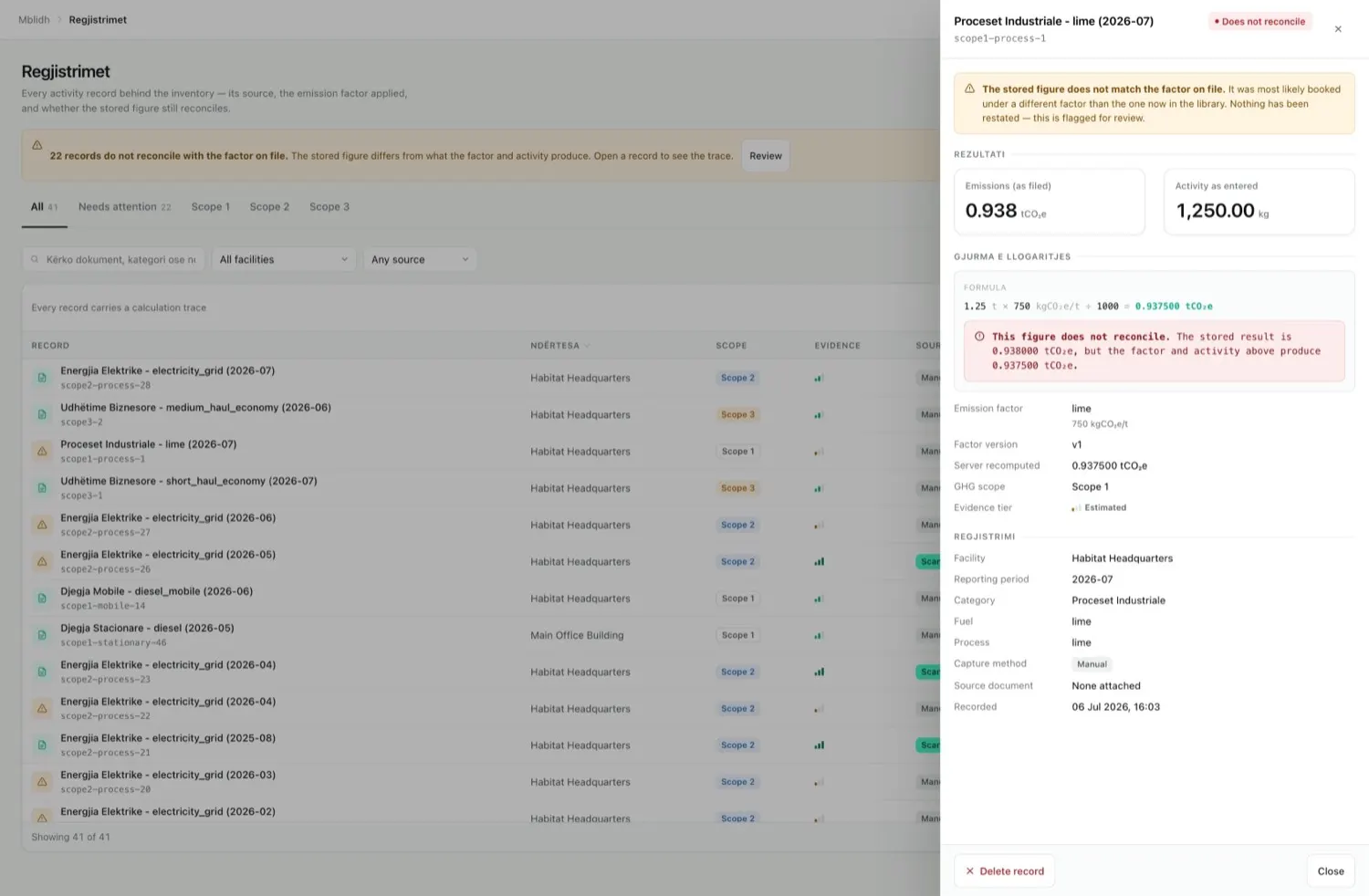Click the Close button at panel bottom
1369x896 pixels.
click(1331, 871)
